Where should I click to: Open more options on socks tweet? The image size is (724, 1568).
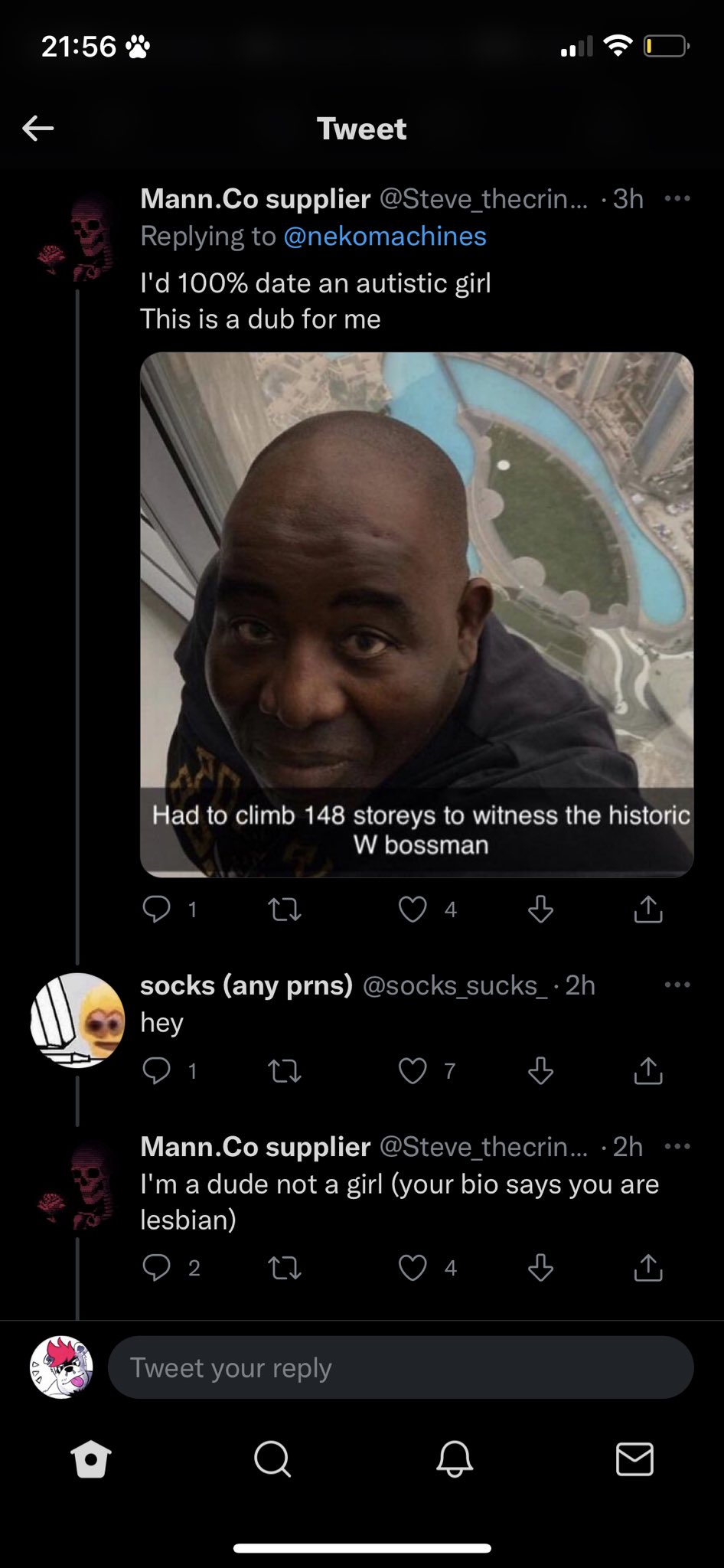(x=677, y=985)
